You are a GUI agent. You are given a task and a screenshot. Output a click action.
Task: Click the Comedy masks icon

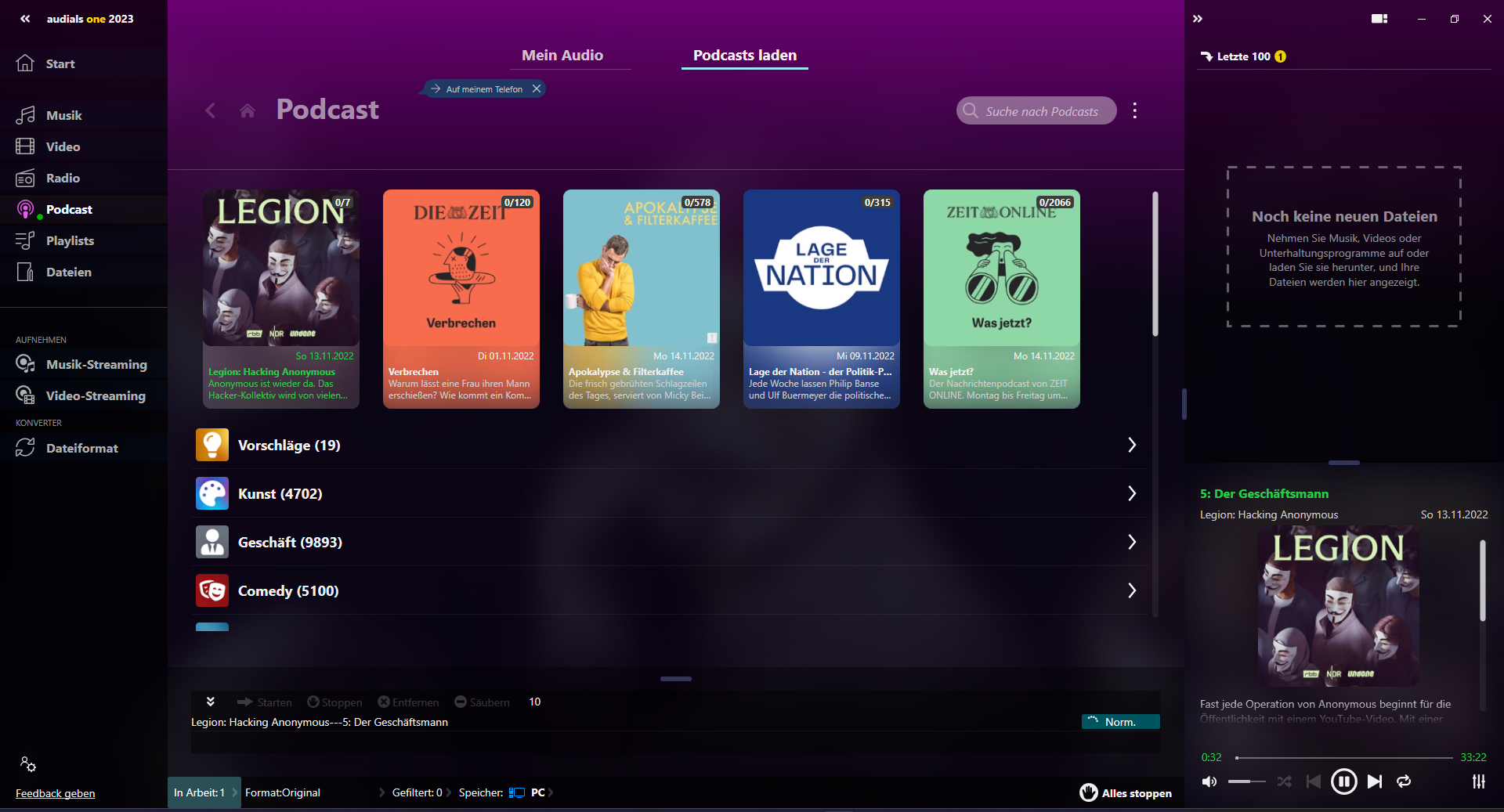pyautogui.click(x=212, y=590)
